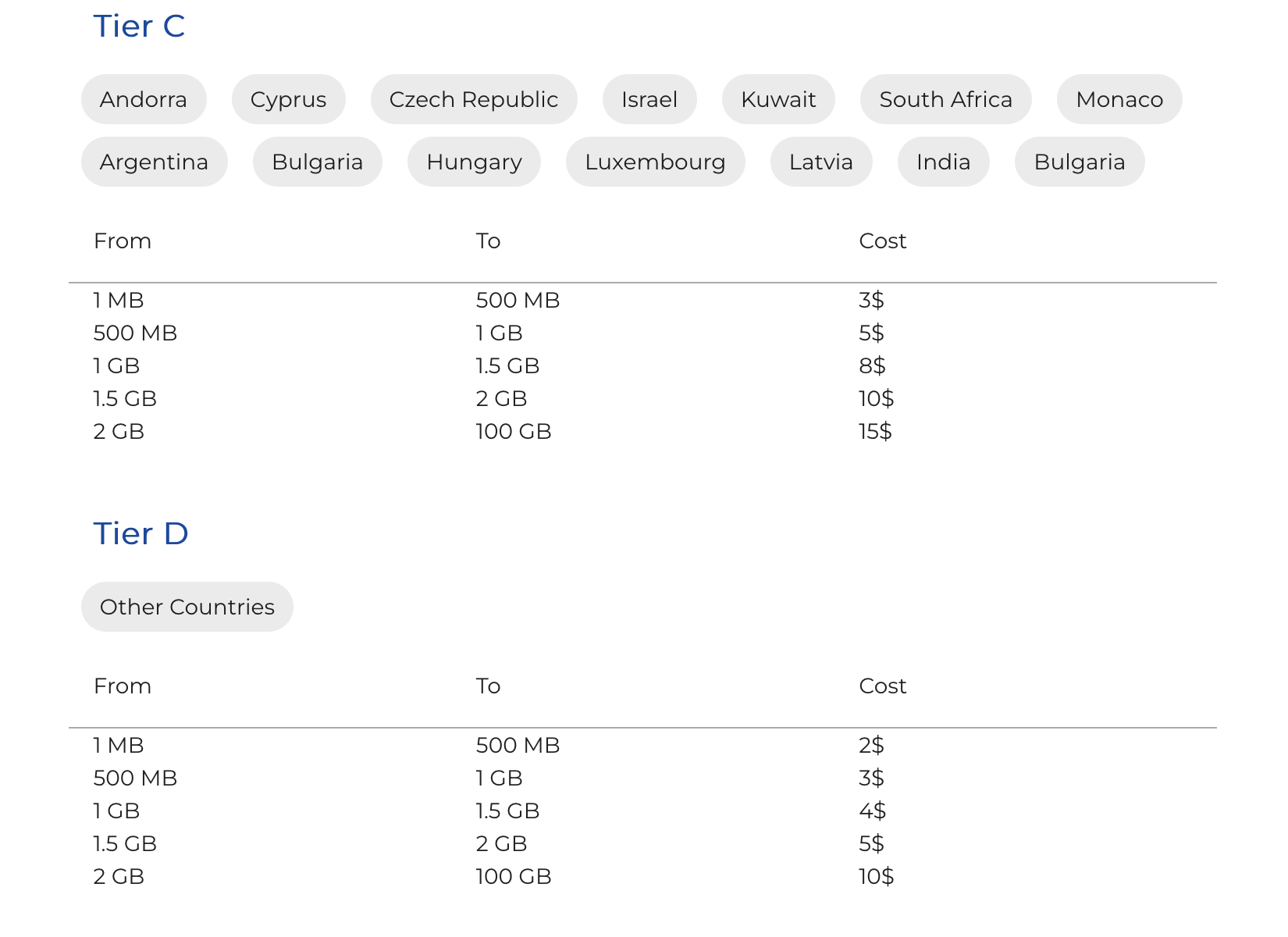Click the Andorra country tag
Image resolution: width=1288 pixels, height=937 pixels.
[144, 99]
